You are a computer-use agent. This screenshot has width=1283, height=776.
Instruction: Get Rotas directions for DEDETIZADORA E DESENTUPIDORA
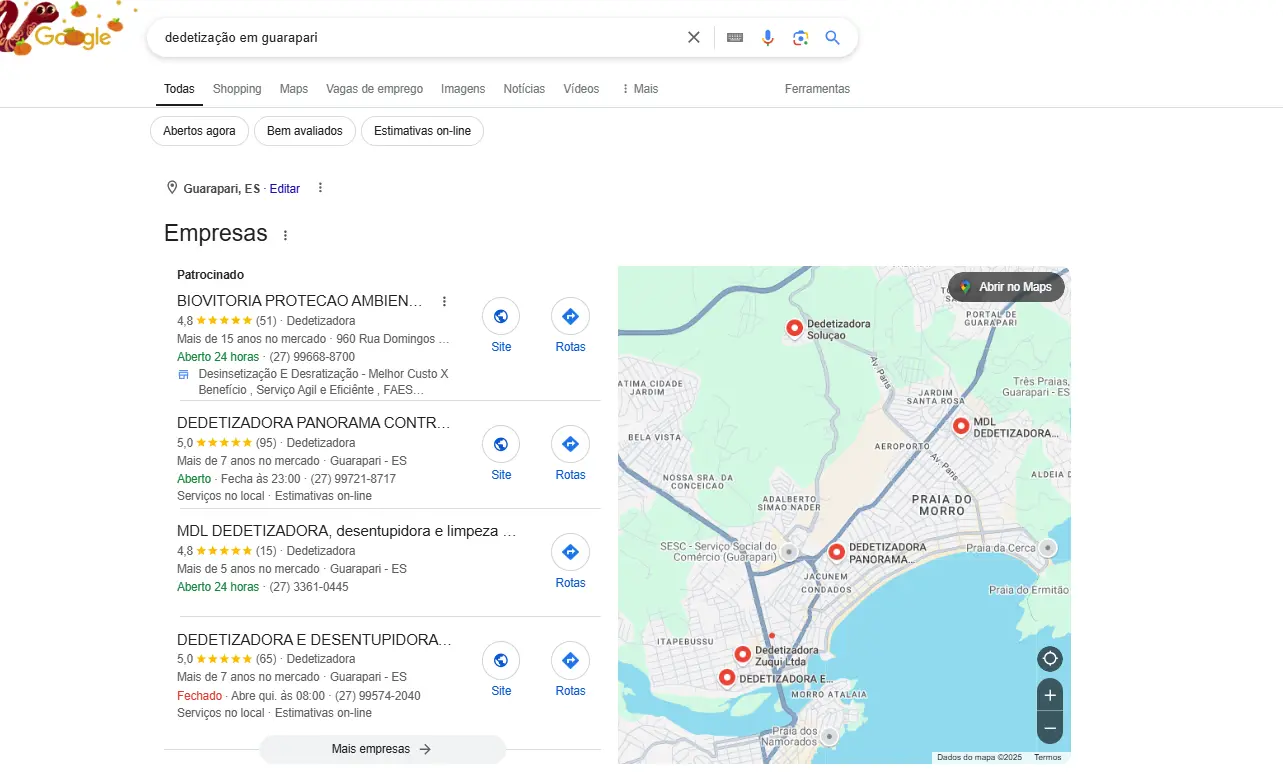tap(570, 661)
